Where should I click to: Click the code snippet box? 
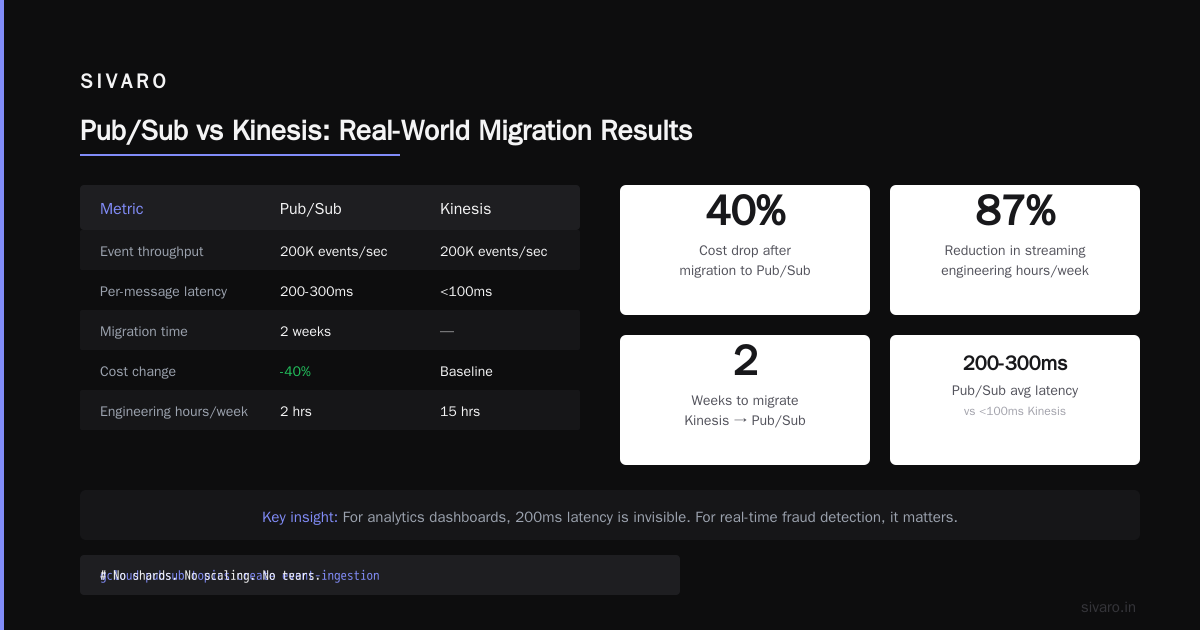(380, 575)
